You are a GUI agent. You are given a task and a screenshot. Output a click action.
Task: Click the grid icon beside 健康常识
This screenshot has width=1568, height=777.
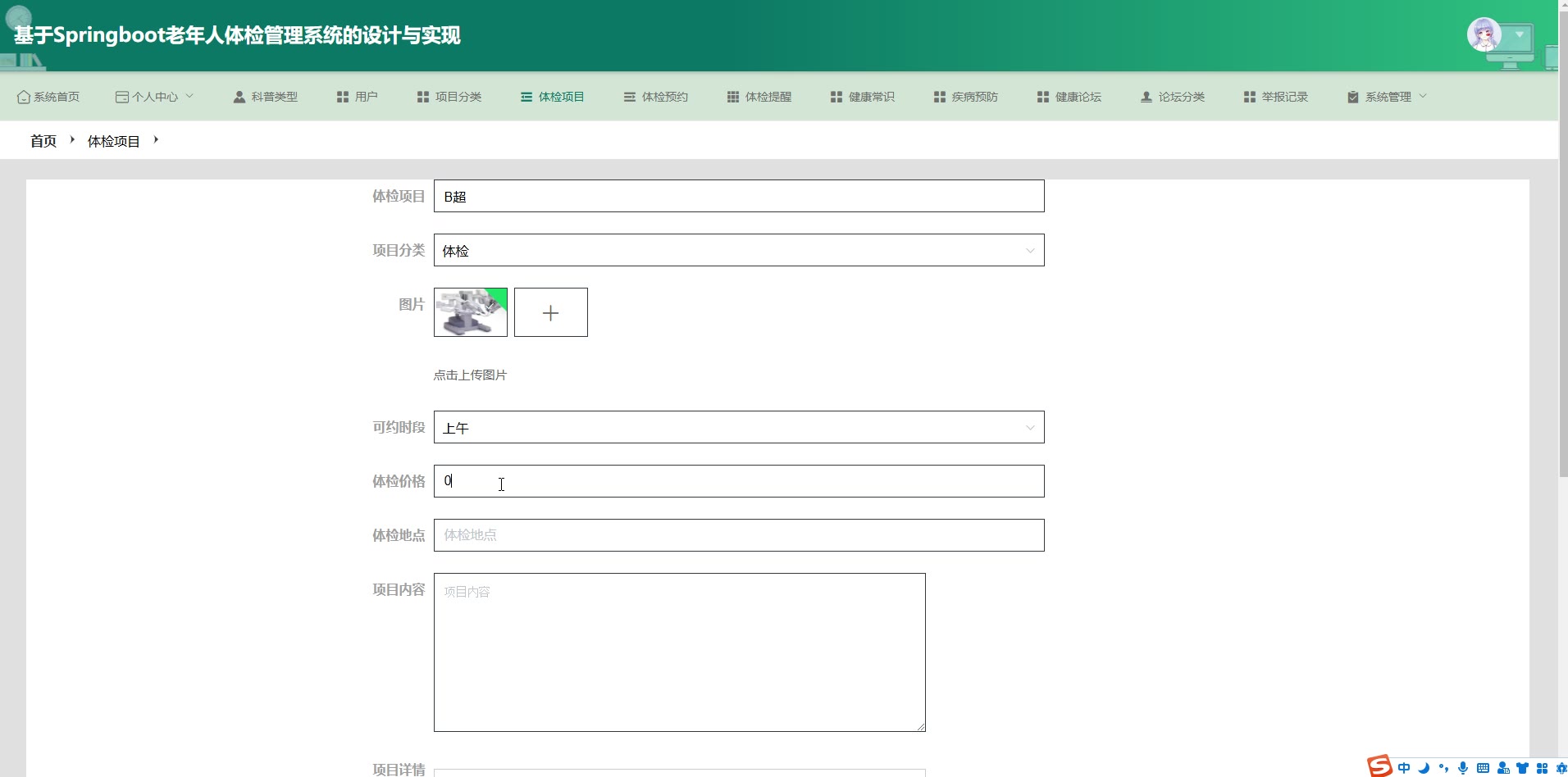[836, 97]
